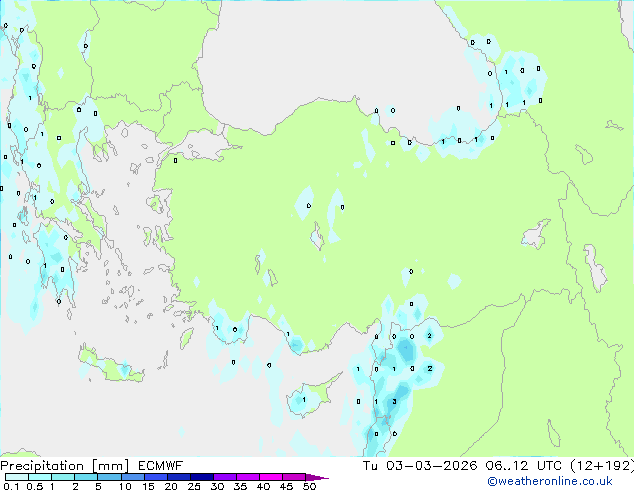Select the 40–45 mm magenta legend box
The image size is (634, 490).
pyautogui.click(x=271, y=477)
